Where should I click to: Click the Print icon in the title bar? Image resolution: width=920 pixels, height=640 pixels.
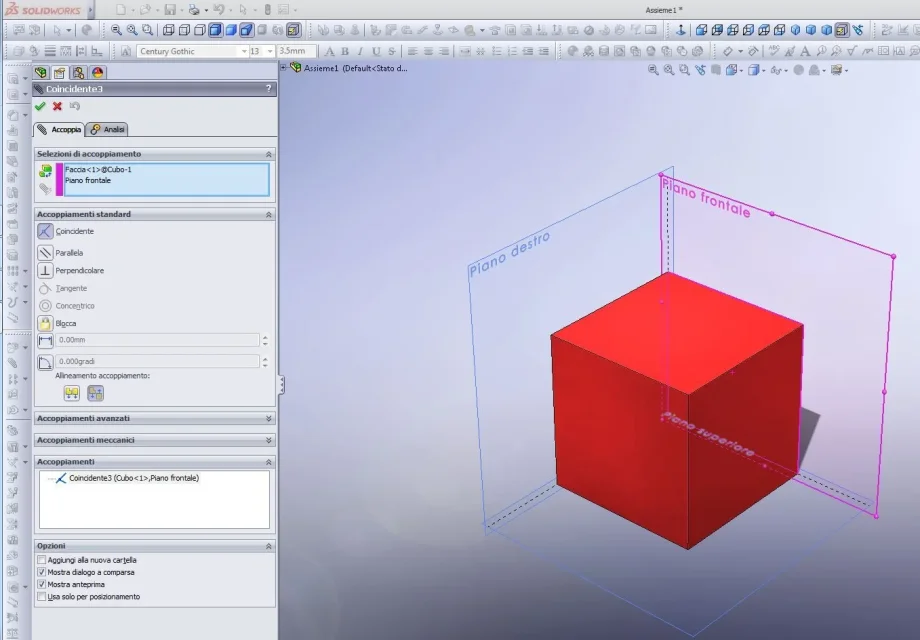[x=194, y=10]
